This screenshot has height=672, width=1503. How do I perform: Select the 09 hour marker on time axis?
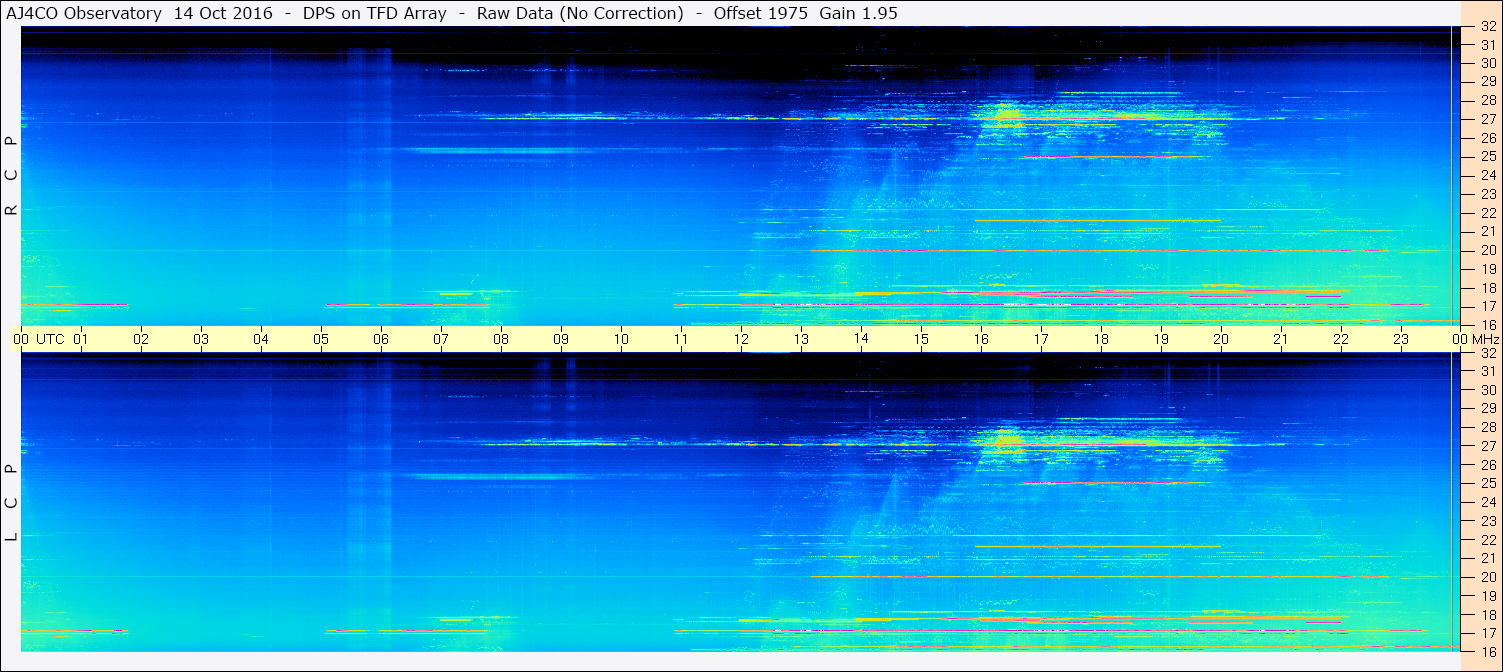click(x=561, y=339)
